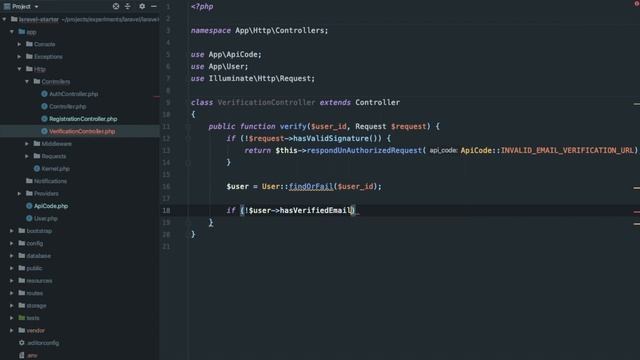This screenshot has height=360, width=640.
Task: Open User.php file
Action: pyautogui.click(x=46, y=218)
